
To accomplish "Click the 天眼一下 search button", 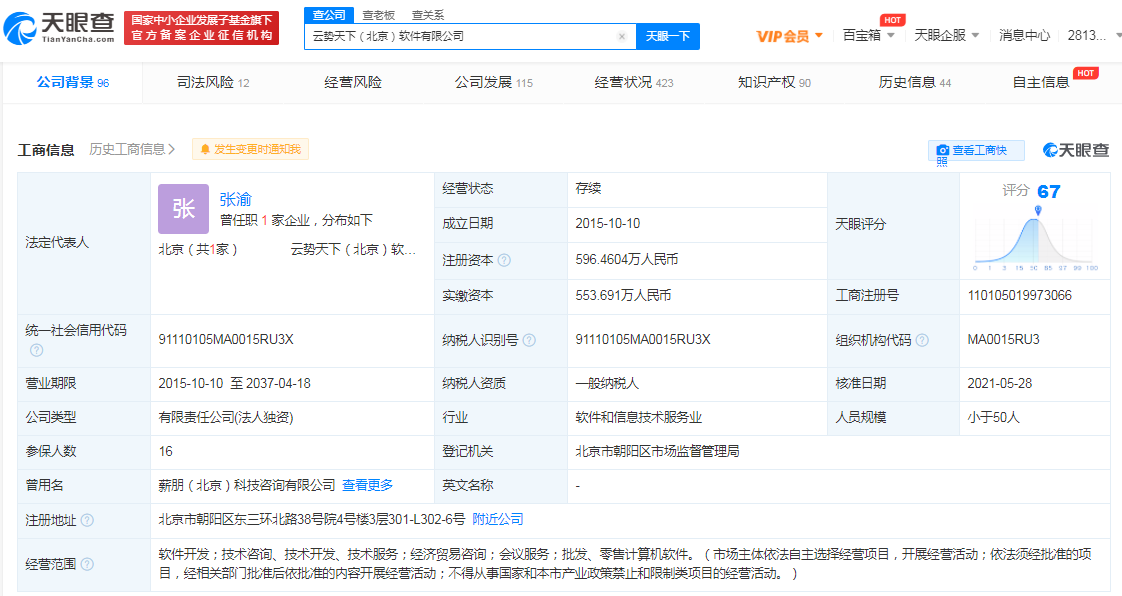I will pos(668,36).
